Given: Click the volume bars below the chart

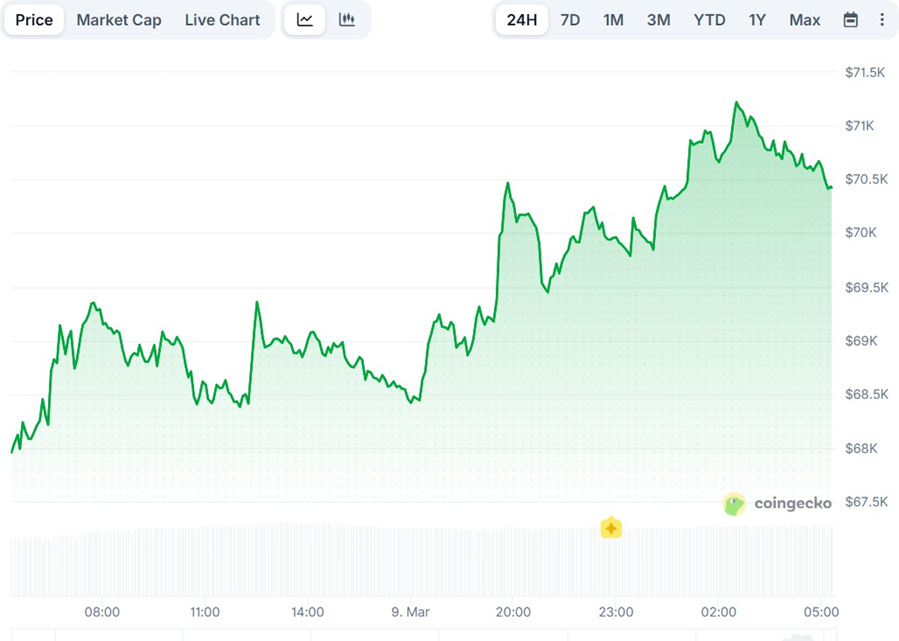Looking at the screenshot, I should pos(400,560).
